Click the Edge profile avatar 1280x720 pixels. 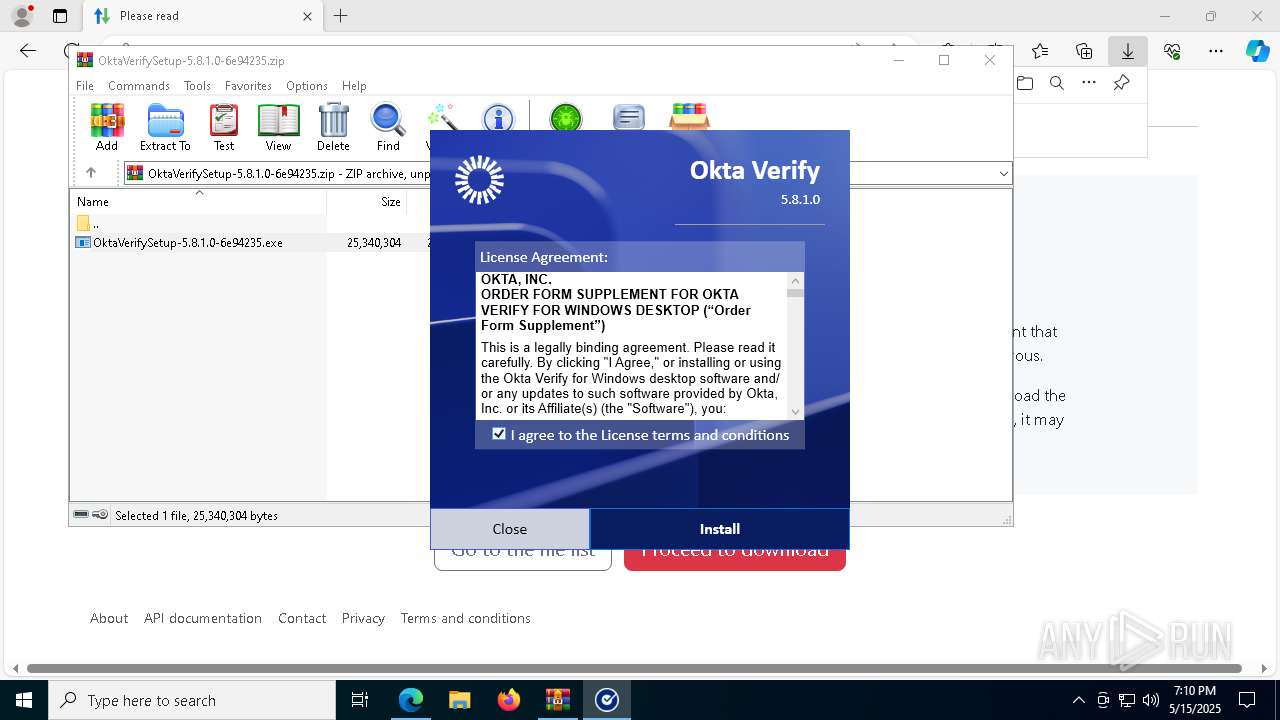(x=22, y=16)
